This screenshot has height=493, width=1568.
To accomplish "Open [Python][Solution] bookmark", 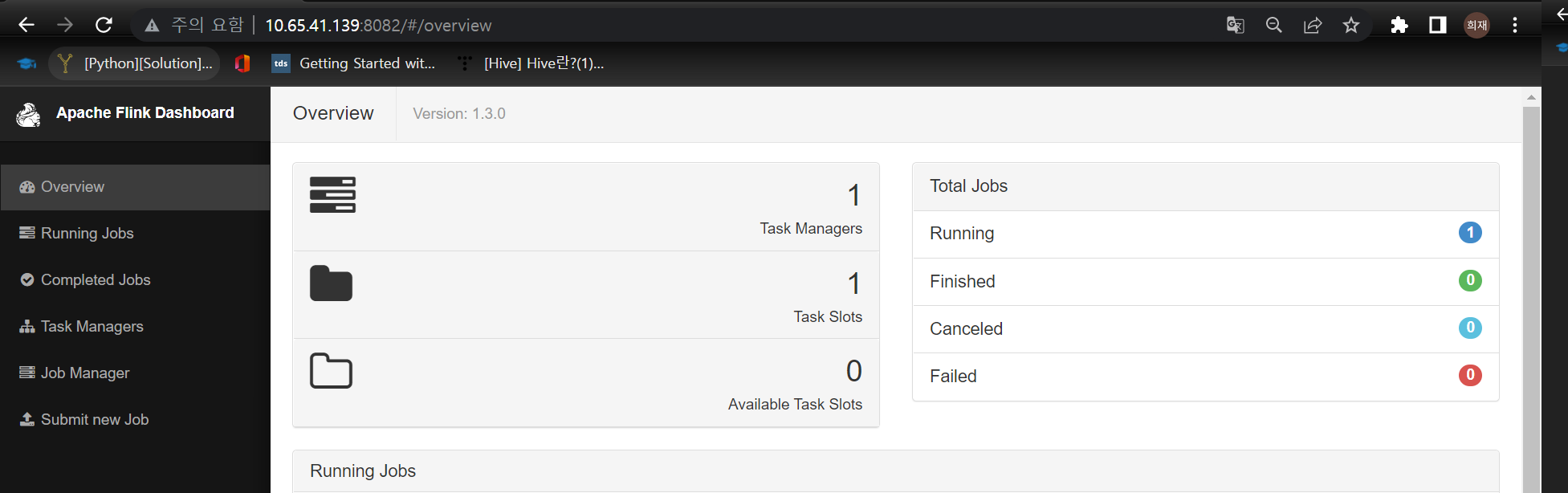I will pyautogui.click(x=135, y=63).
